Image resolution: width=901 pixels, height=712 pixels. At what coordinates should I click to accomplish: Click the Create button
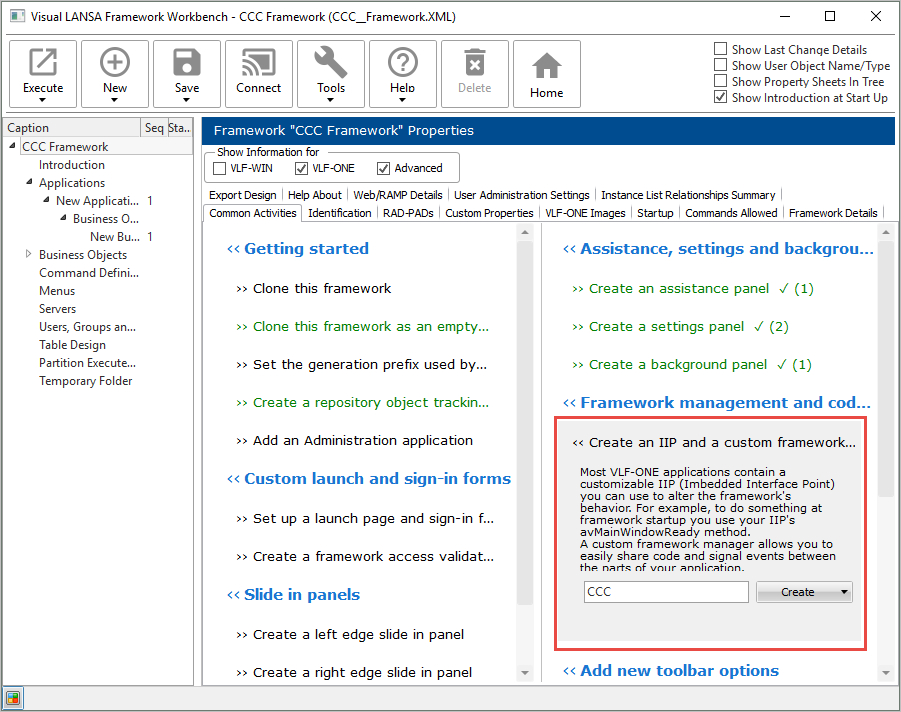[x=797, y=592]
